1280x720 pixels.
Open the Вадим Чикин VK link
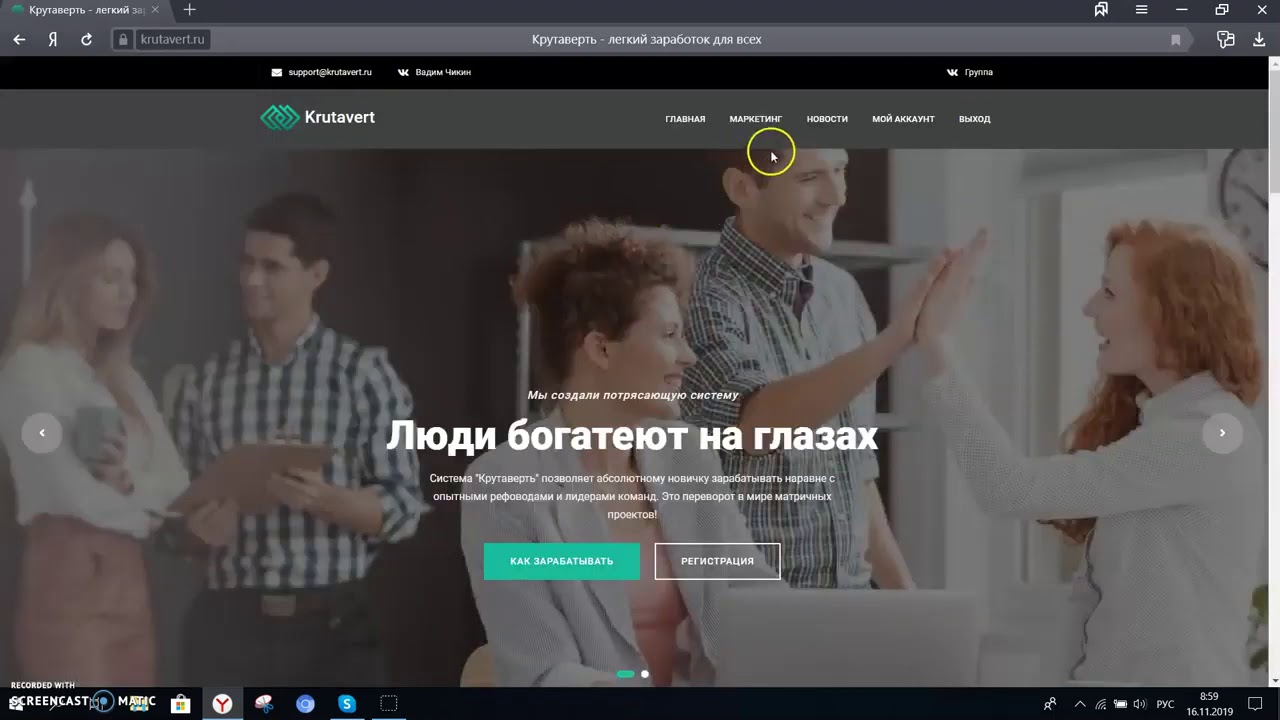[x=434, y=72]
